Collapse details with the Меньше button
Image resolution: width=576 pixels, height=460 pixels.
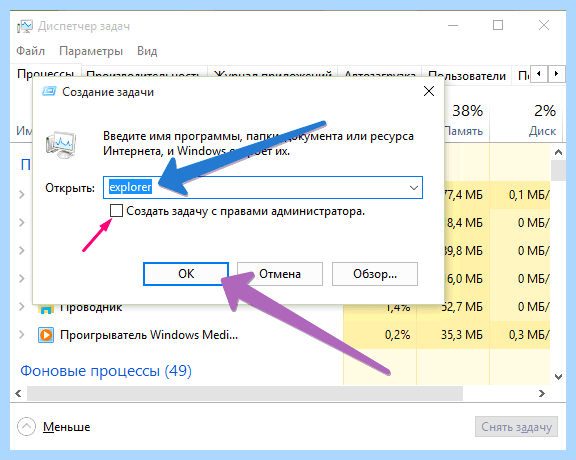pyautogui.click(x=66, y=427)
